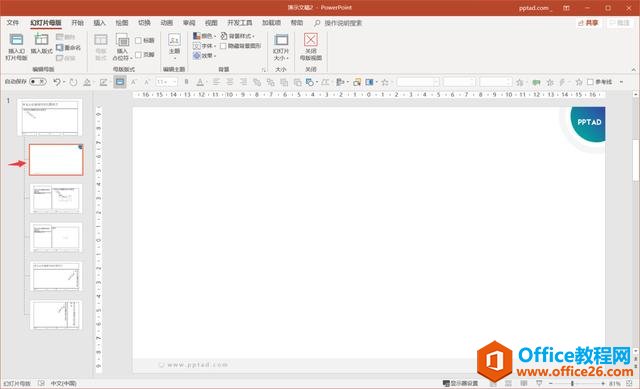Open the File tab
This screenshot has width=640, height=389.
pos(13,23)
